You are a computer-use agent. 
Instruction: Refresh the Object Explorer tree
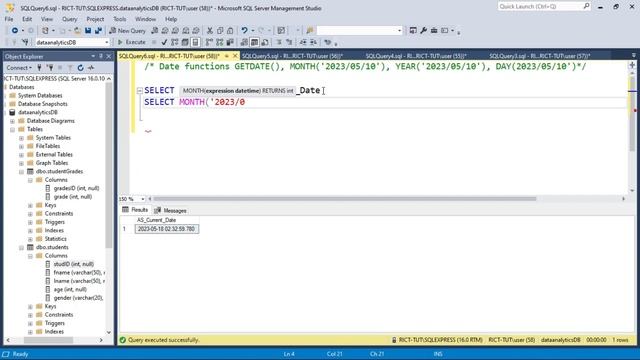80,68
